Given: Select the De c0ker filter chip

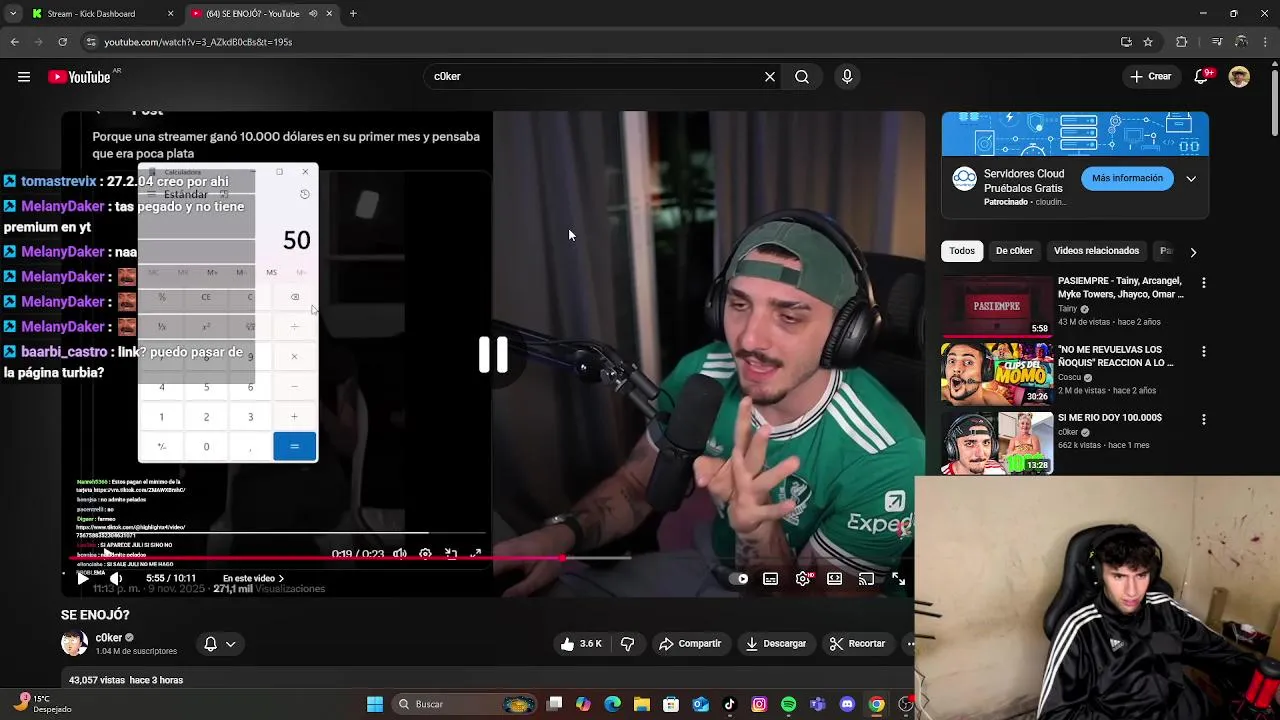Looking at the screenshot, I should tap(1014, 251).
